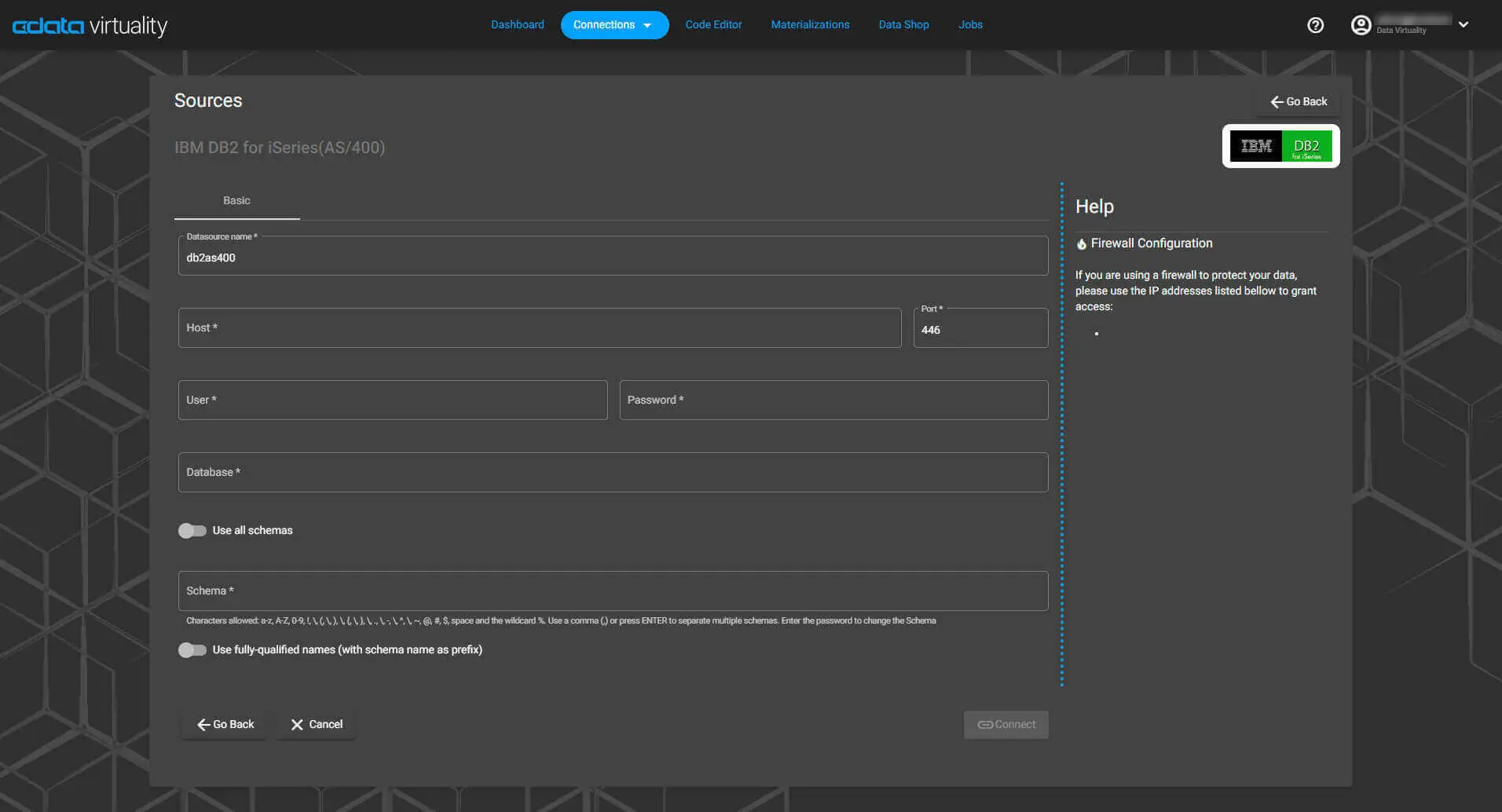1502x812 pixels.
Task: Click the user account avatar icon
Action: click(1361, 25)
